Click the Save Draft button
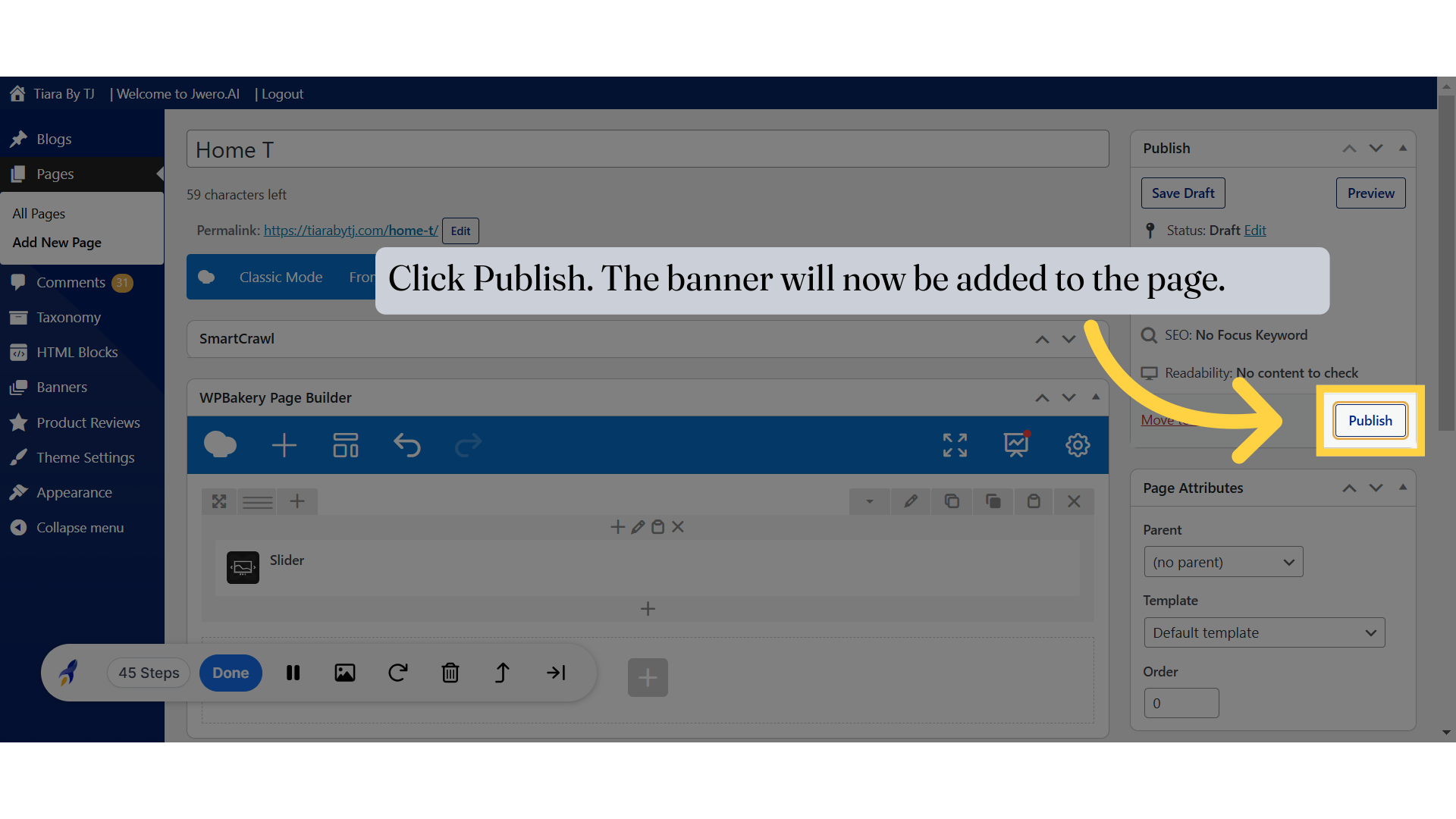This screenshot has width=1456, height=819. pos(1182,193)
